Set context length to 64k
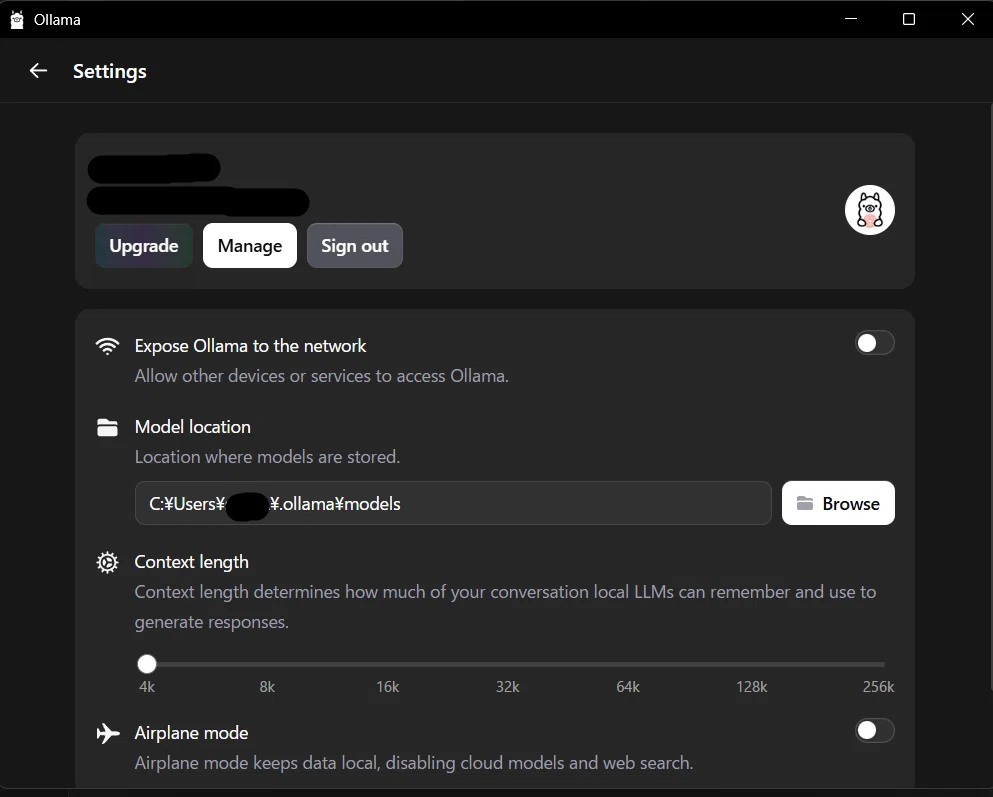993x797 pixels. pyautogui.click(x=628, y=687)
